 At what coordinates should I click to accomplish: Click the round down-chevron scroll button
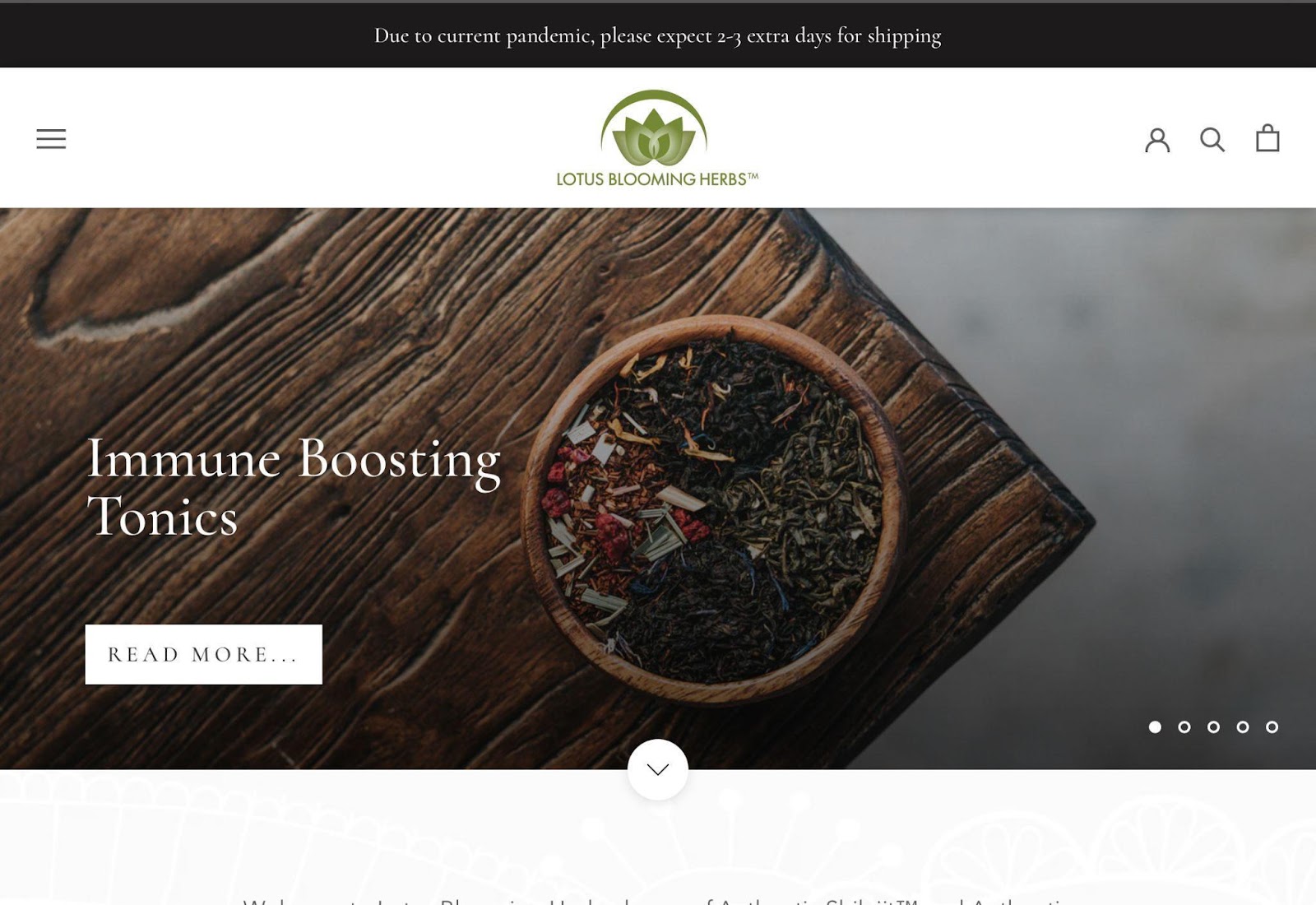click(657, 769)
